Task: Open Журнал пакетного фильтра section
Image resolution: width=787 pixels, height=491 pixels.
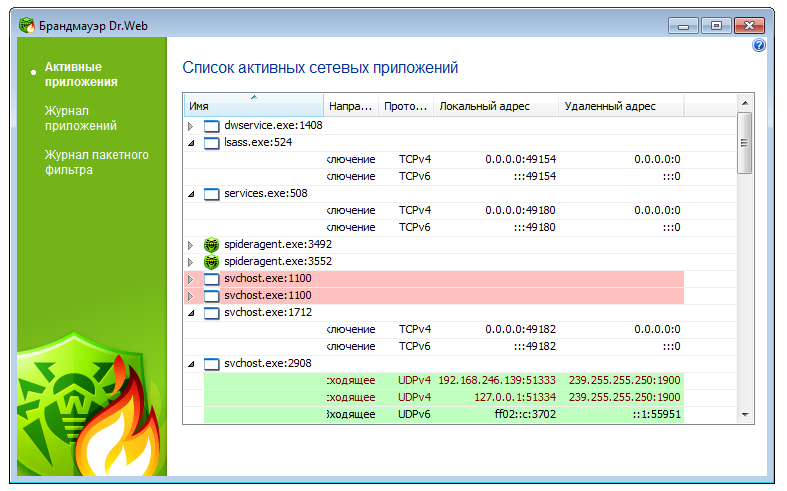Action: (96, 162)
